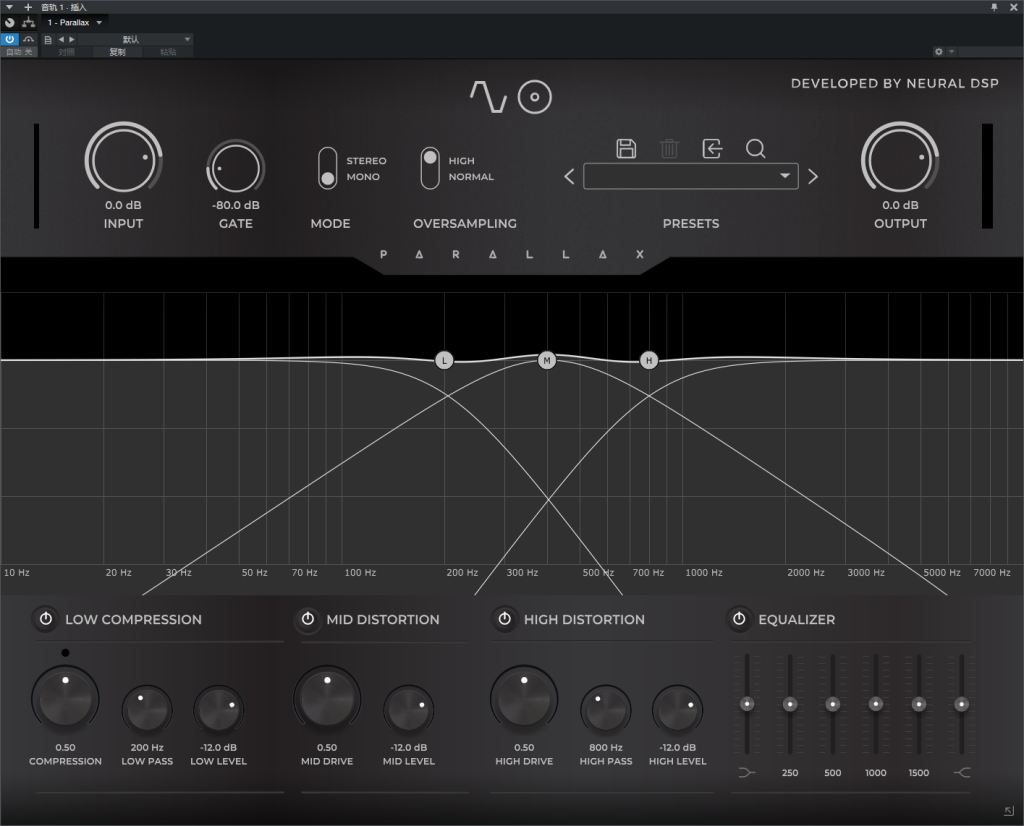1024x826 pixels.
Task: Toggle the automation off (自动:关) button
Action: click(19, 52)
